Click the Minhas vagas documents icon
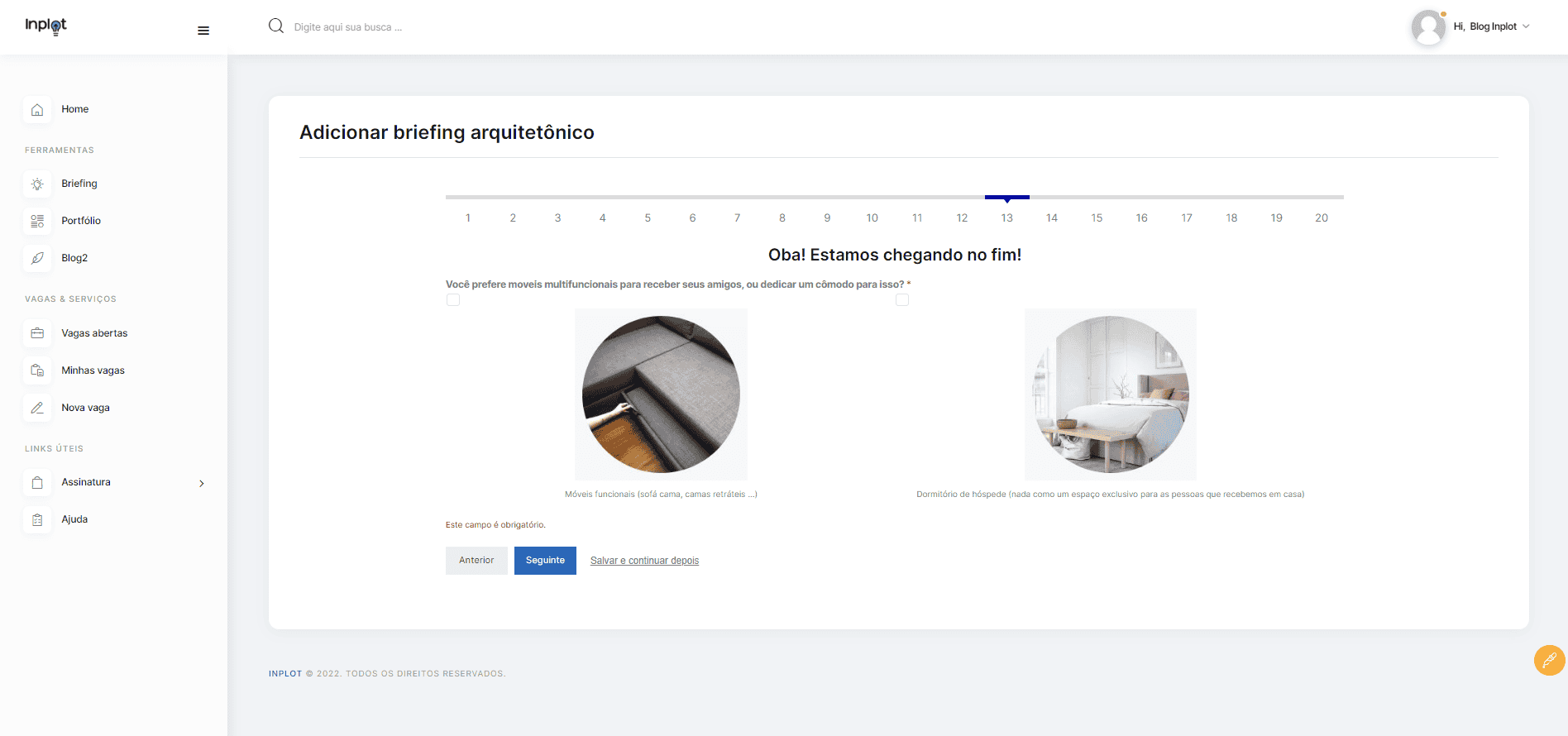 click(x=37, y=370)
